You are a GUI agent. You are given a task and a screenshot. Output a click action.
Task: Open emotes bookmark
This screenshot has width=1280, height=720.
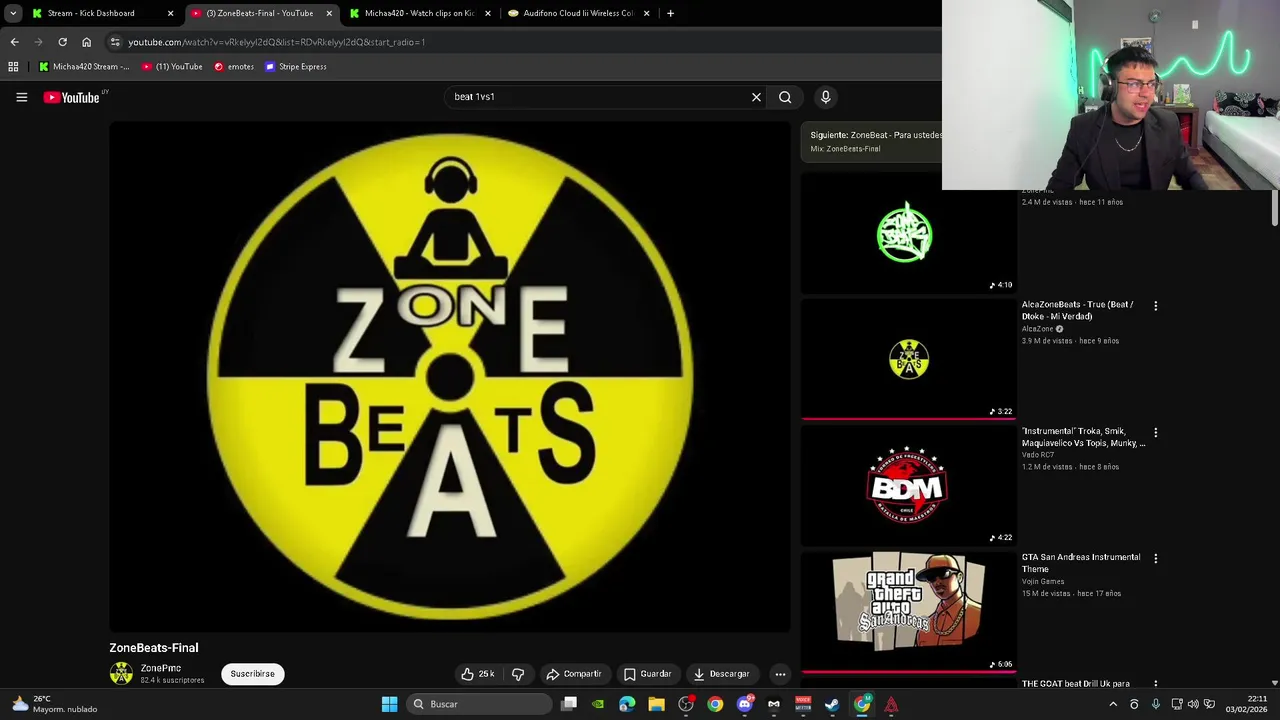point(234,67)
